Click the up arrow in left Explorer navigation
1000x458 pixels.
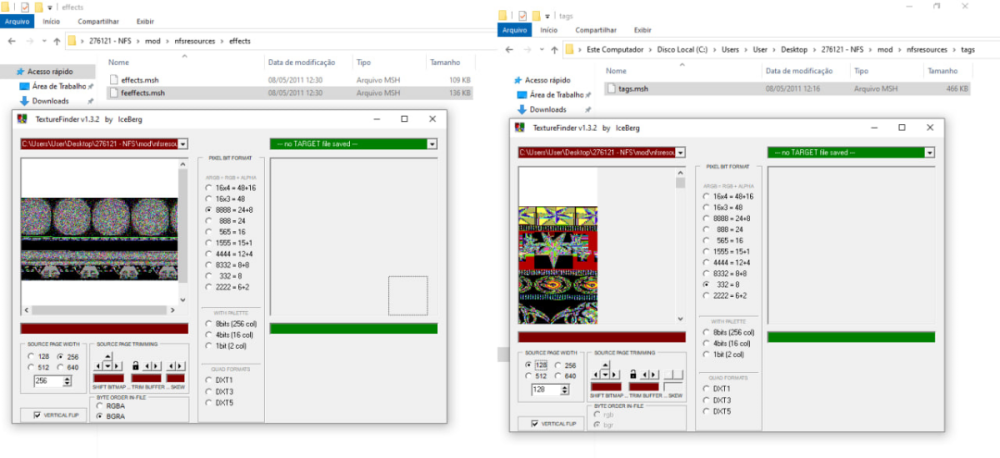tap(53, 41)
